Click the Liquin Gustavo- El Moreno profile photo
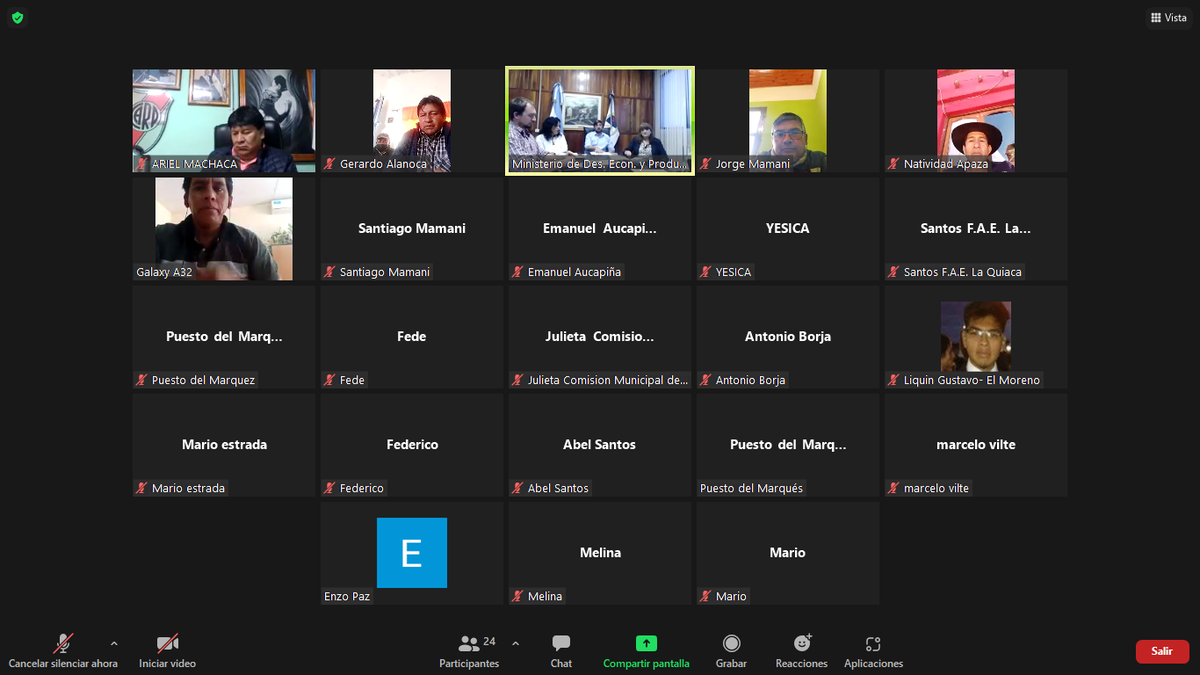The image size is (1200, 675). point(976,336)
